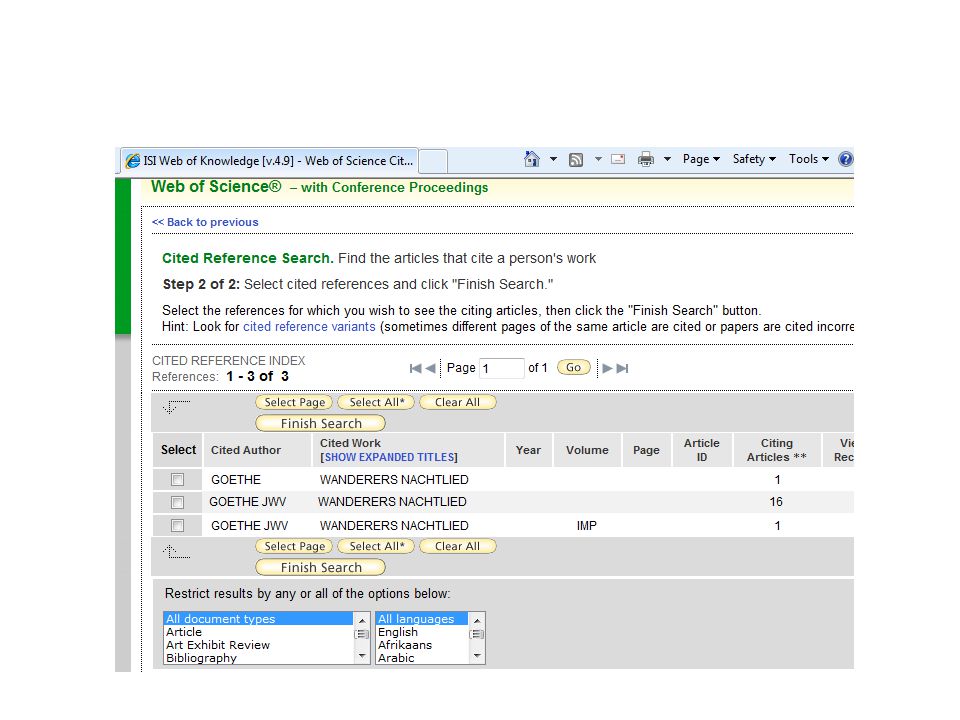Select Afrikaans in the language list
The width and height of the screenshot is (960, 720).
tap(422, 645)
